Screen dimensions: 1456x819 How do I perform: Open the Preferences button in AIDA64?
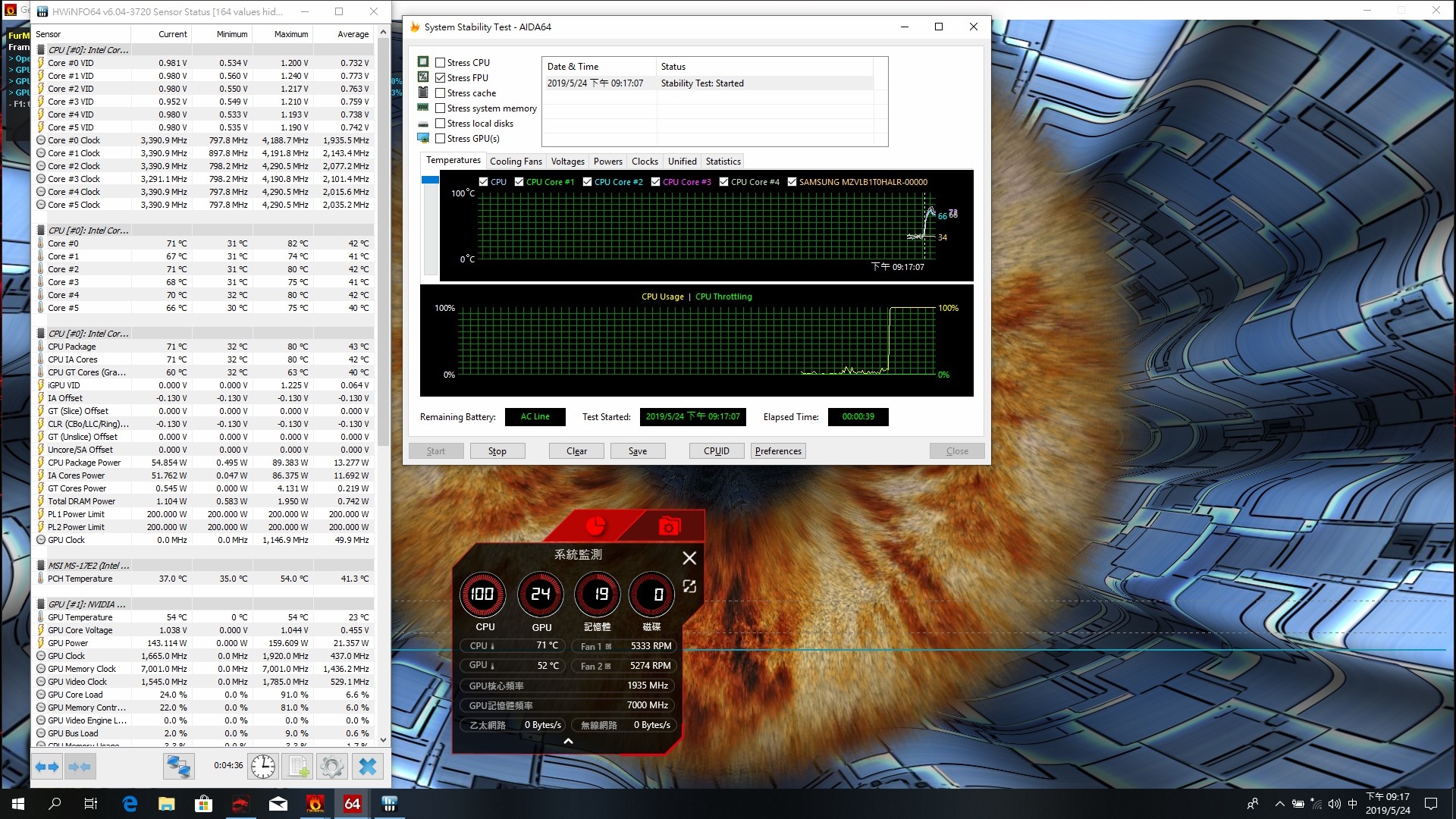[x=778, y=451]
